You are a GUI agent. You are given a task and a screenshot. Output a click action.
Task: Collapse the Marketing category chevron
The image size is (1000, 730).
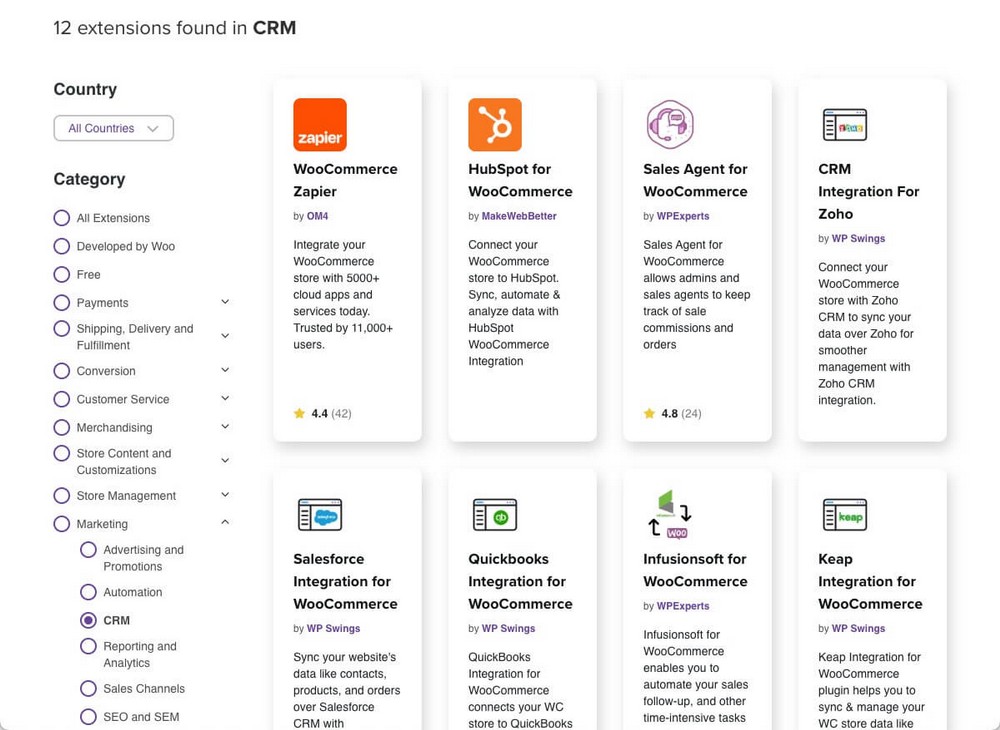225,522
